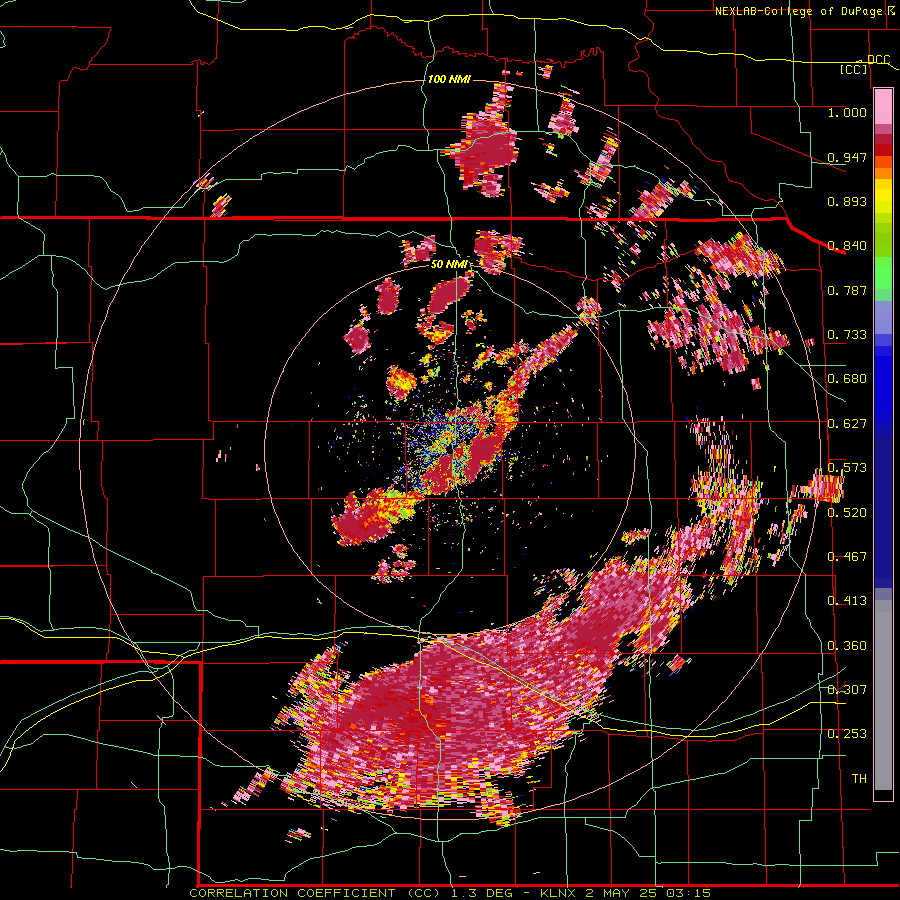Select the 0.573 legend value

click(x=847, y=468)
